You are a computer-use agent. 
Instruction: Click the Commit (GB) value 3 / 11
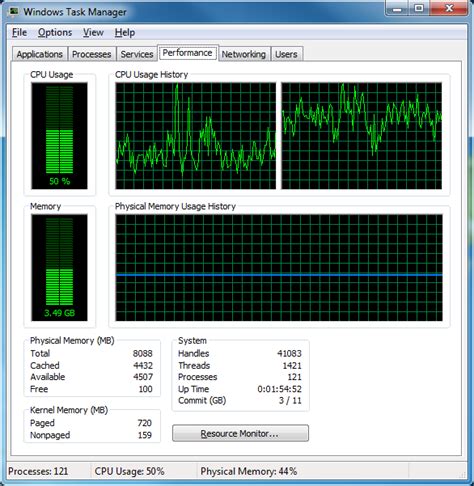pos(290,400)
